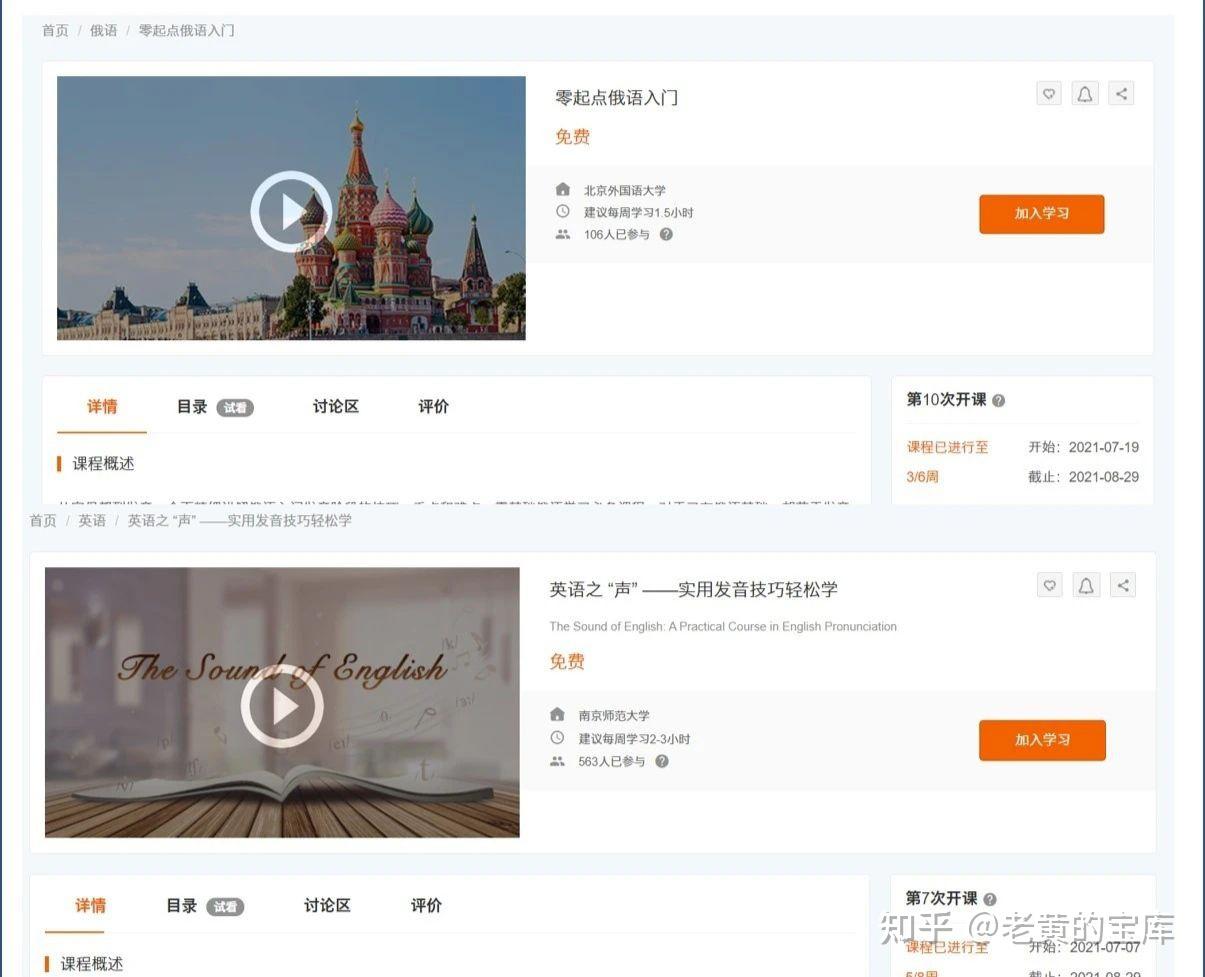Open 评价 tab in English course
The image size is (1205, 977).
(426, 905)
